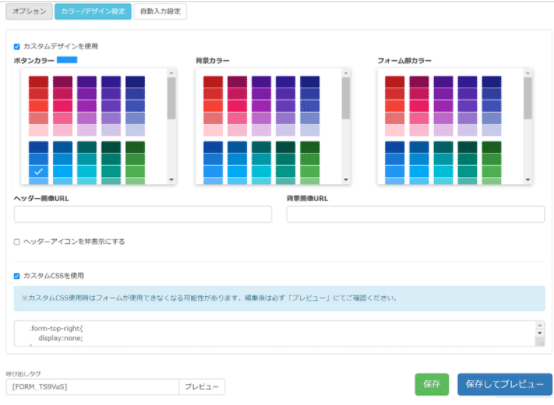This screenshot has width=554, height=405.
Task: Click the scroll-up arrow of the ボタンカラー palette
Action: tap(171, 73)
